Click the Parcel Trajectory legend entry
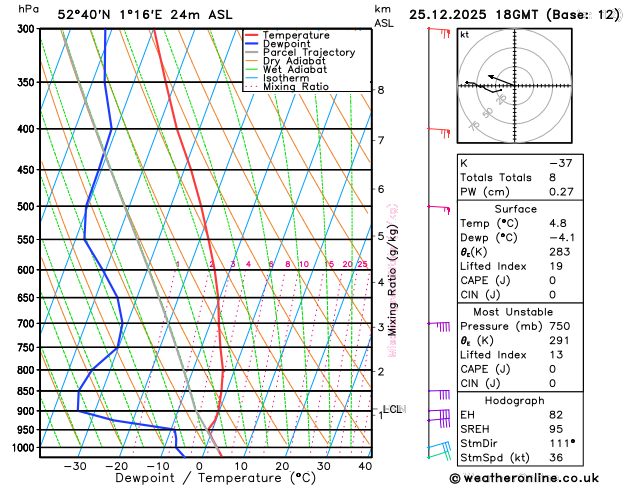This screenshot has width=629, height=486. (309, 53)
